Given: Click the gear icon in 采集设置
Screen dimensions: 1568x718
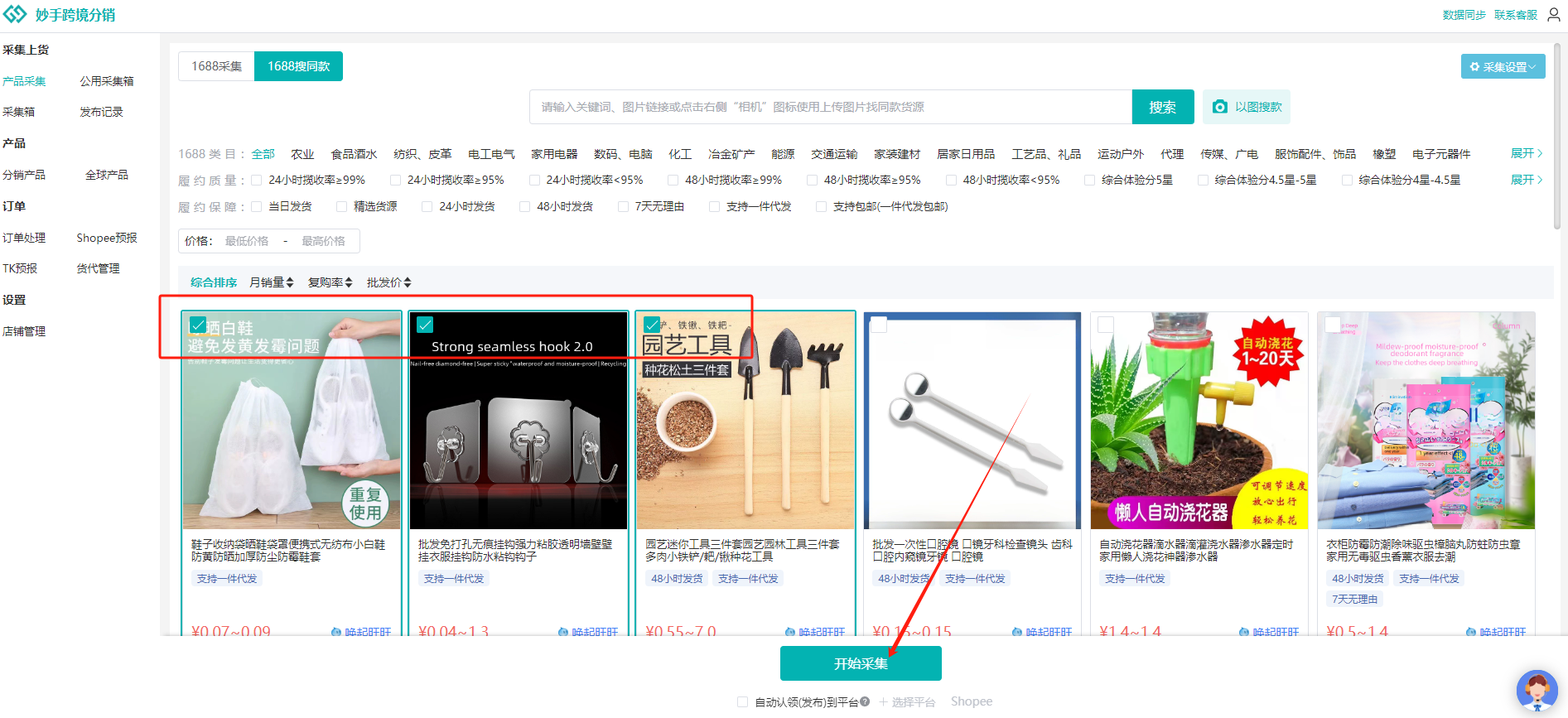Looking at the screenshot, I should pos(1474,67).
